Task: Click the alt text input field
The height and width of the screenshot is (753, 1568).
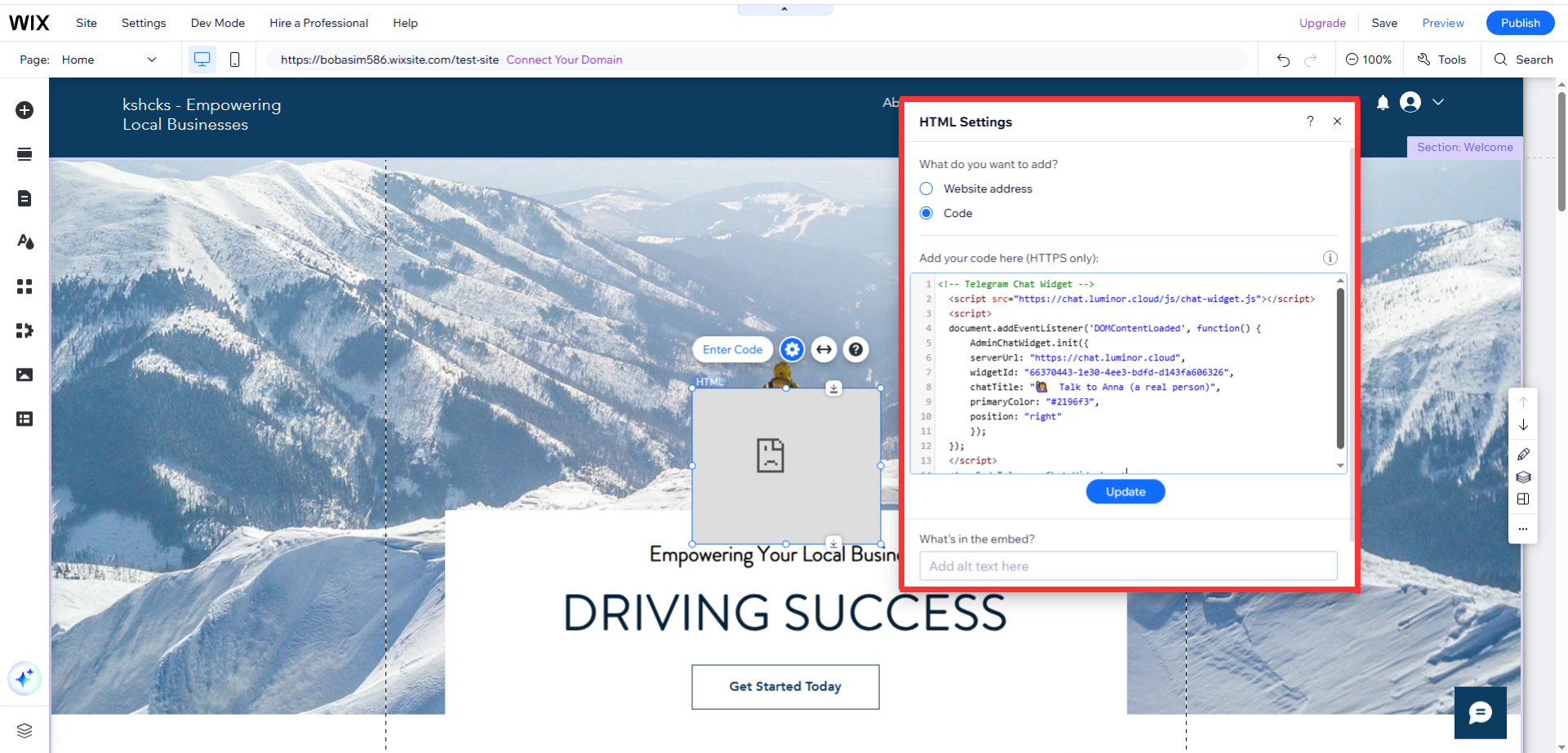Action: click(1127, 566)
